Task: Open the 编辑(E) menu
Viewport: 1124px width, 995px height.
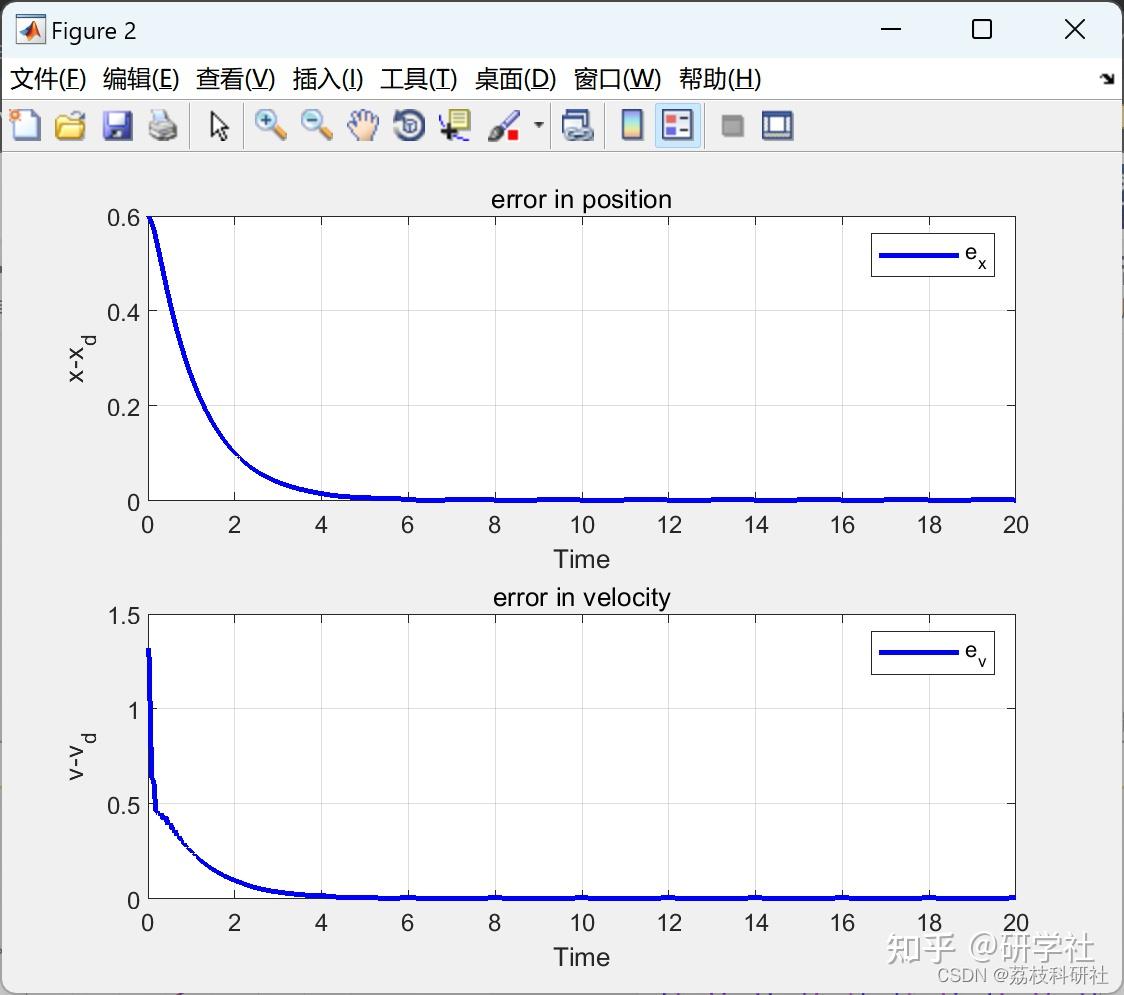Action: 140,79
